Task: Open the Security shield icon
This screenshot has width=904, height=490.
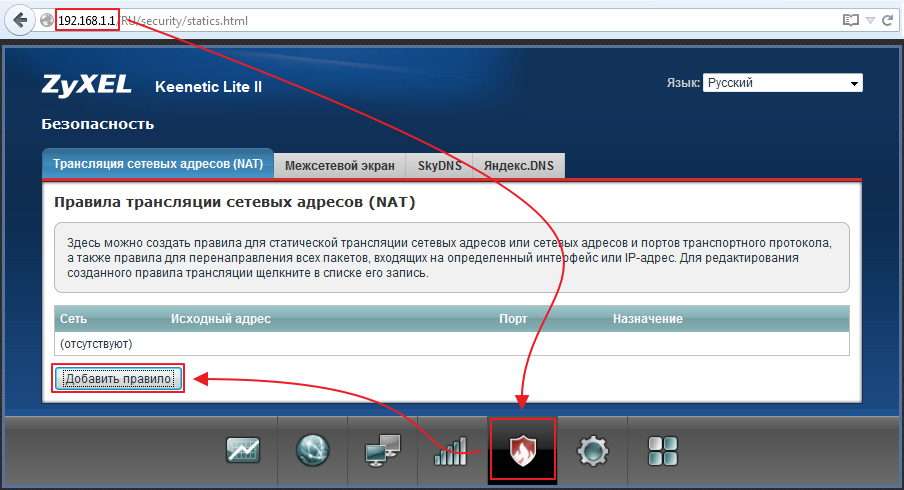Action: pos(523,450)
